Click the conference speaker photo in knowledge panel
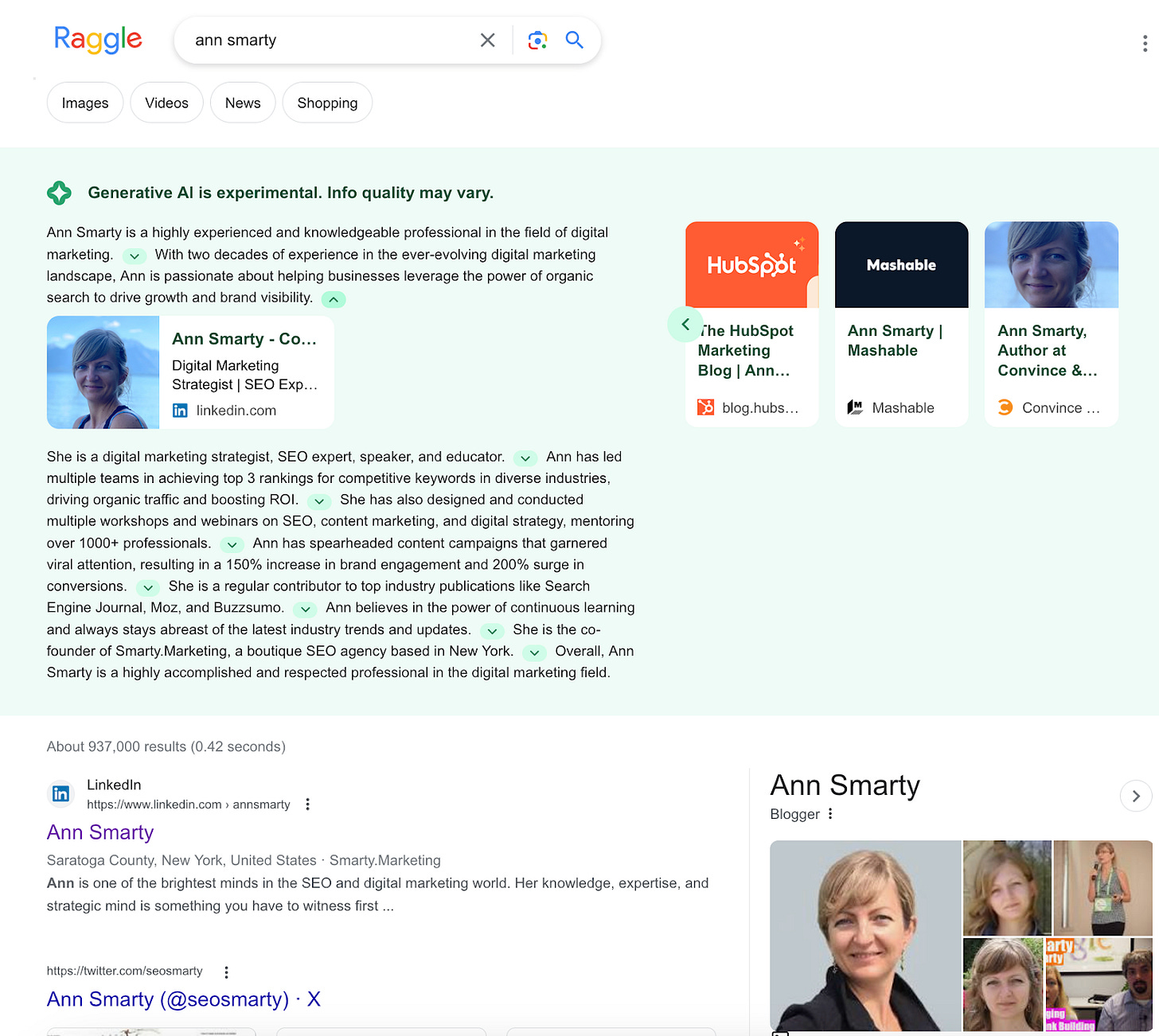Image resolution: width=1159 pixels, height=1036 pixels. click(x=1102, y=887)
